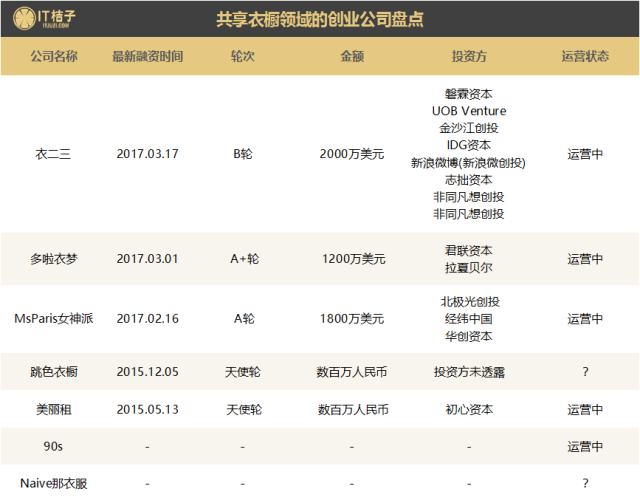
Task: Click 天使轮 in the 美丽租 row
Action: pos(244,409)
